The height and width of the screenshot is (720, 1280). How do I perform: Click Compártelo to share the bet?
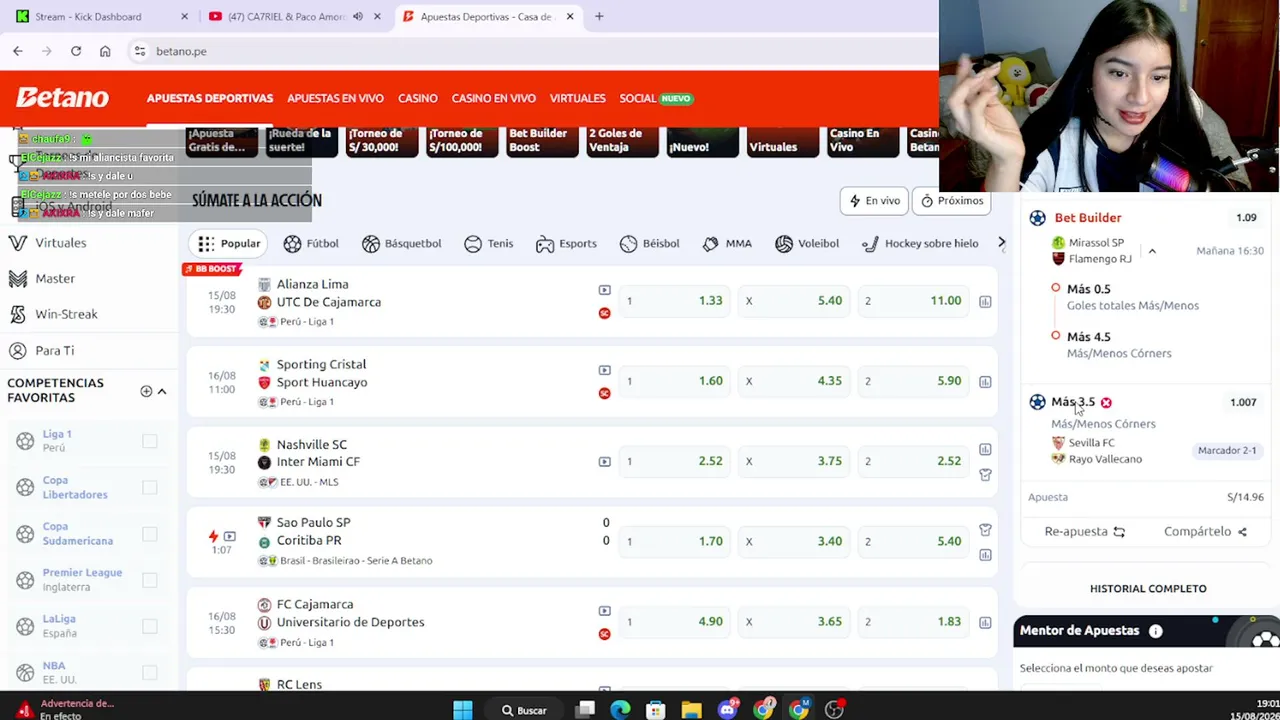(x=1205, y=532)
